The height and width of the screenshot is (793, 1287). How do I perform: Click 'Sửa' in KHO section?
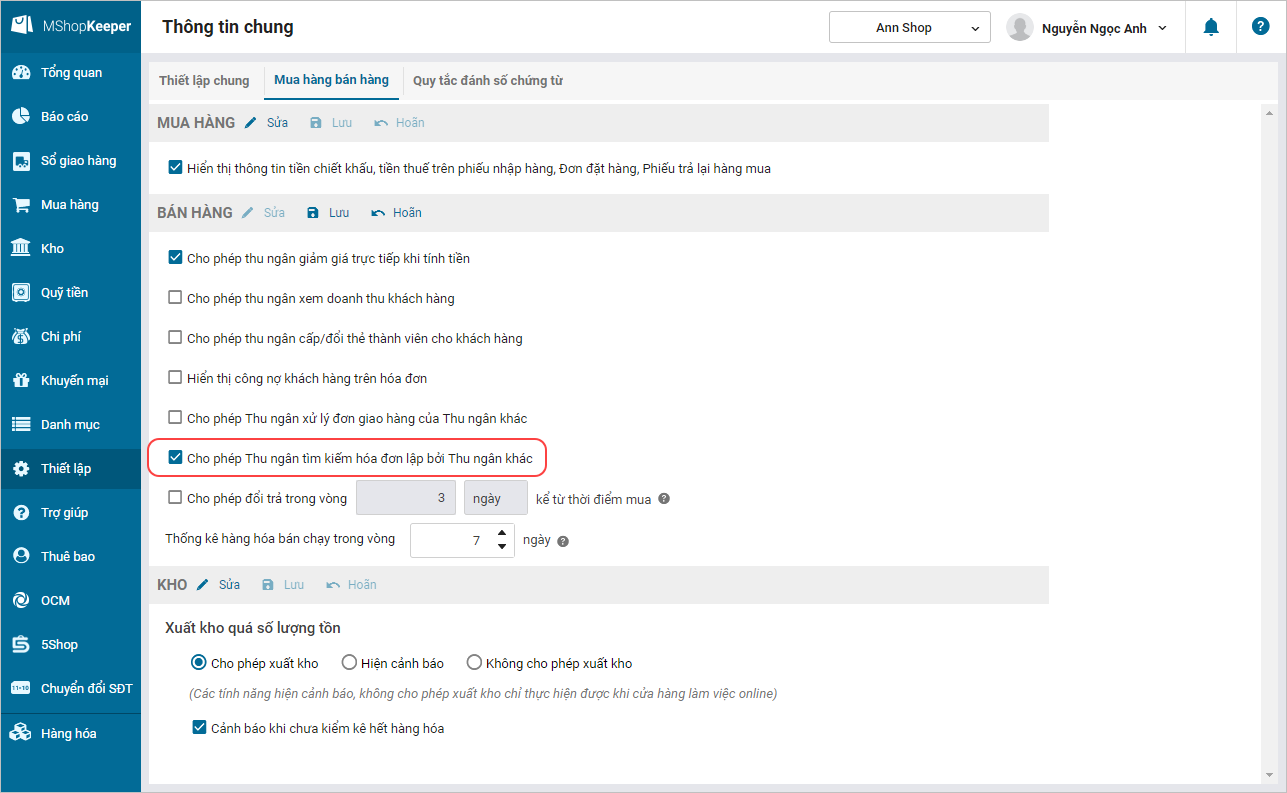[x=229, y=585]
